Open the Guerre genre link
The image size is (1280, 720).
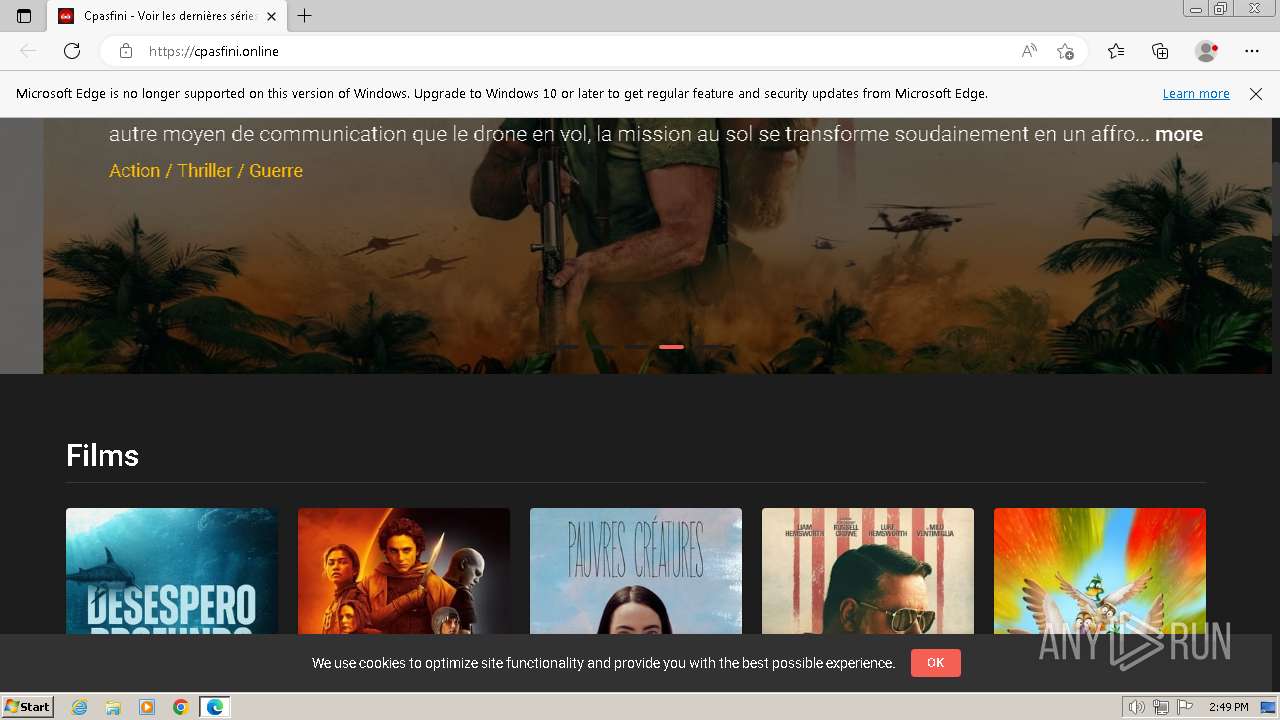(276, 171)
